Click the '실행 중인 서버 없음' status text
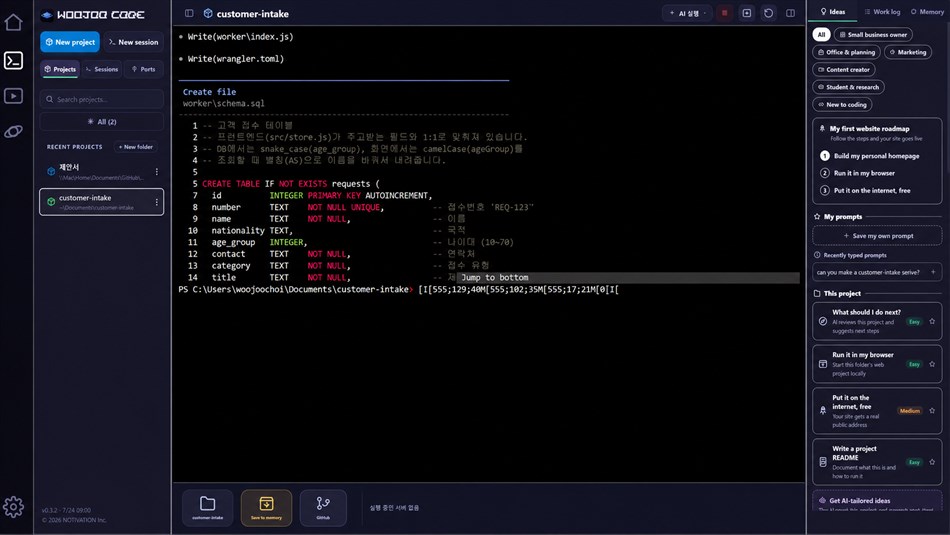The height and width of the screenshot is (535, 950). click(x=394, y=508)
